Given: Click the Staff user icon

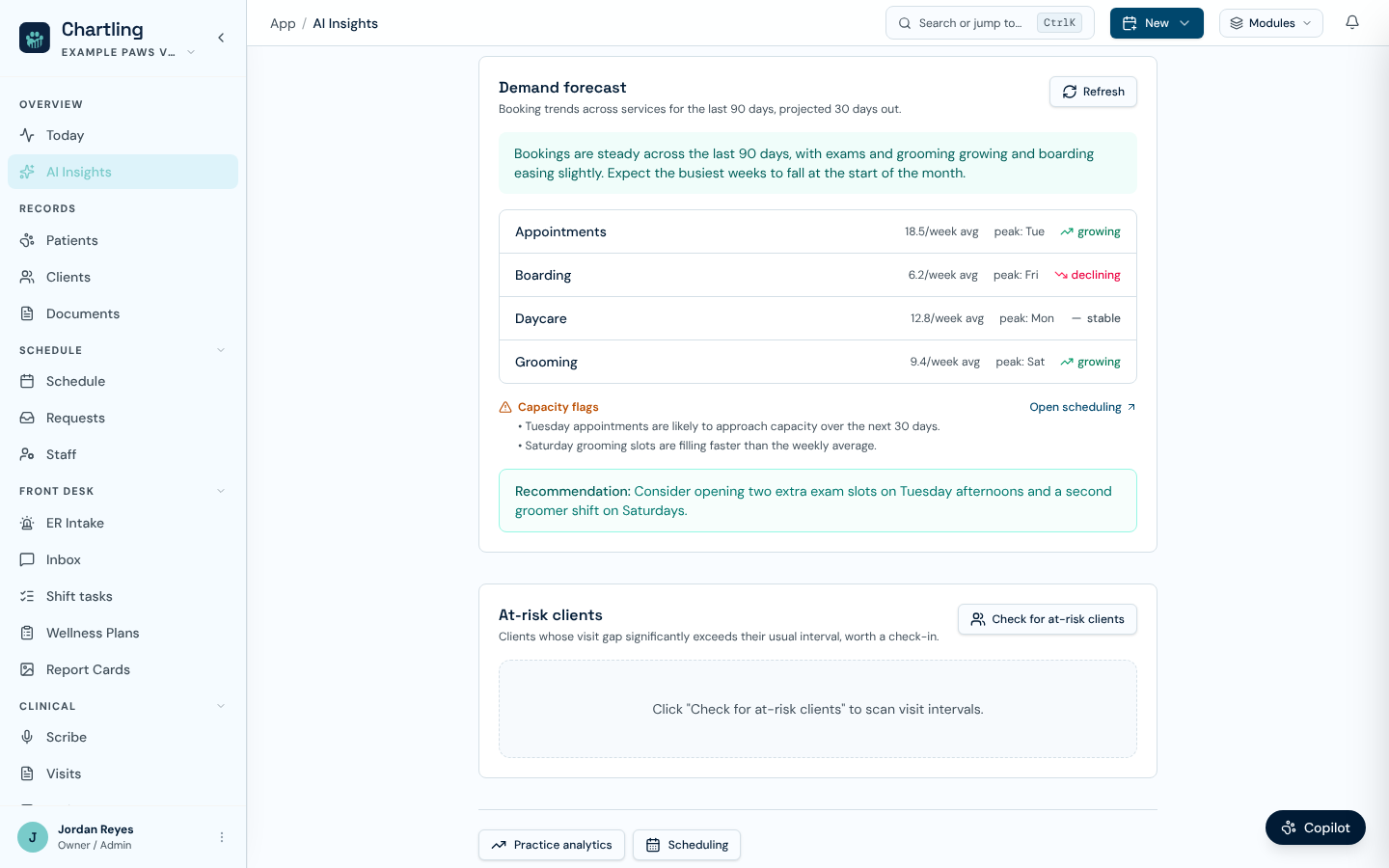Looking at the screenshot, I should 27,454.
